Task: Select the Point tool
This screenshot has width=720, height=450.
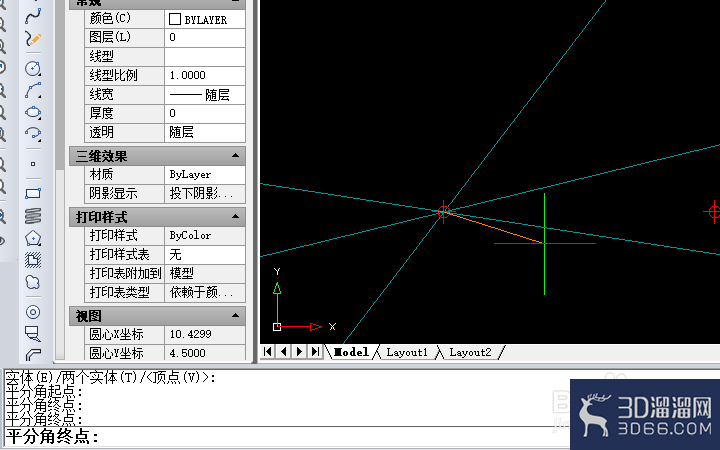Action: click(x=33, y=164)
